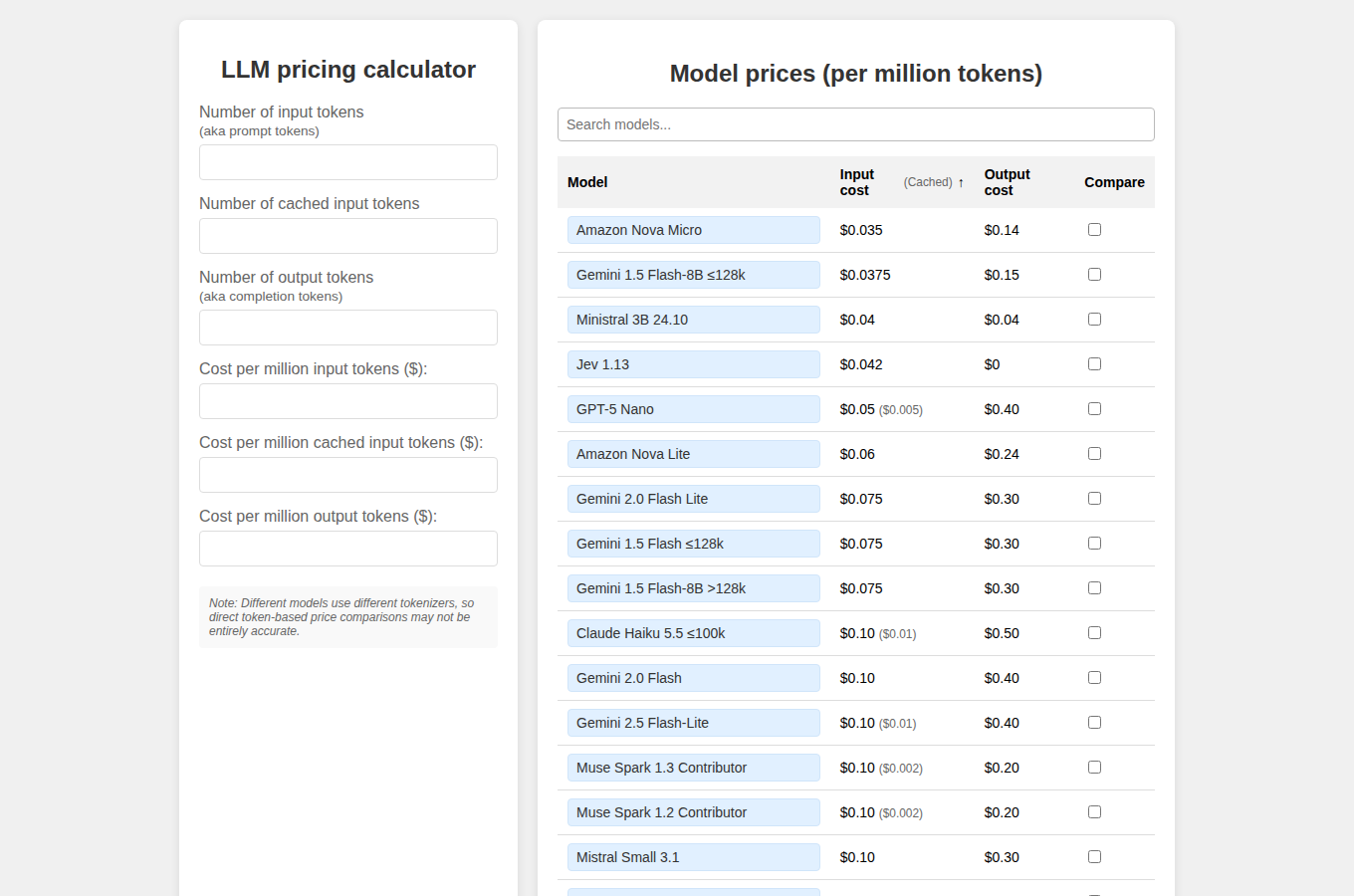
Task: Tick the Compare checkbox for Amazon Nova Micro
Action: click(x=1094, y=230)
